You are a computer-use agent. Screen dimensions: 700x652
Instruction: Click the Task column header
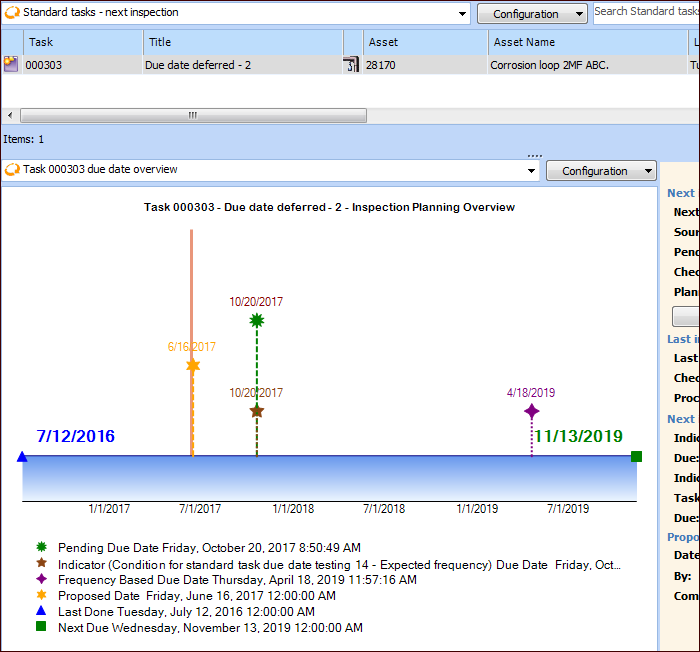(x=41, y=42)
